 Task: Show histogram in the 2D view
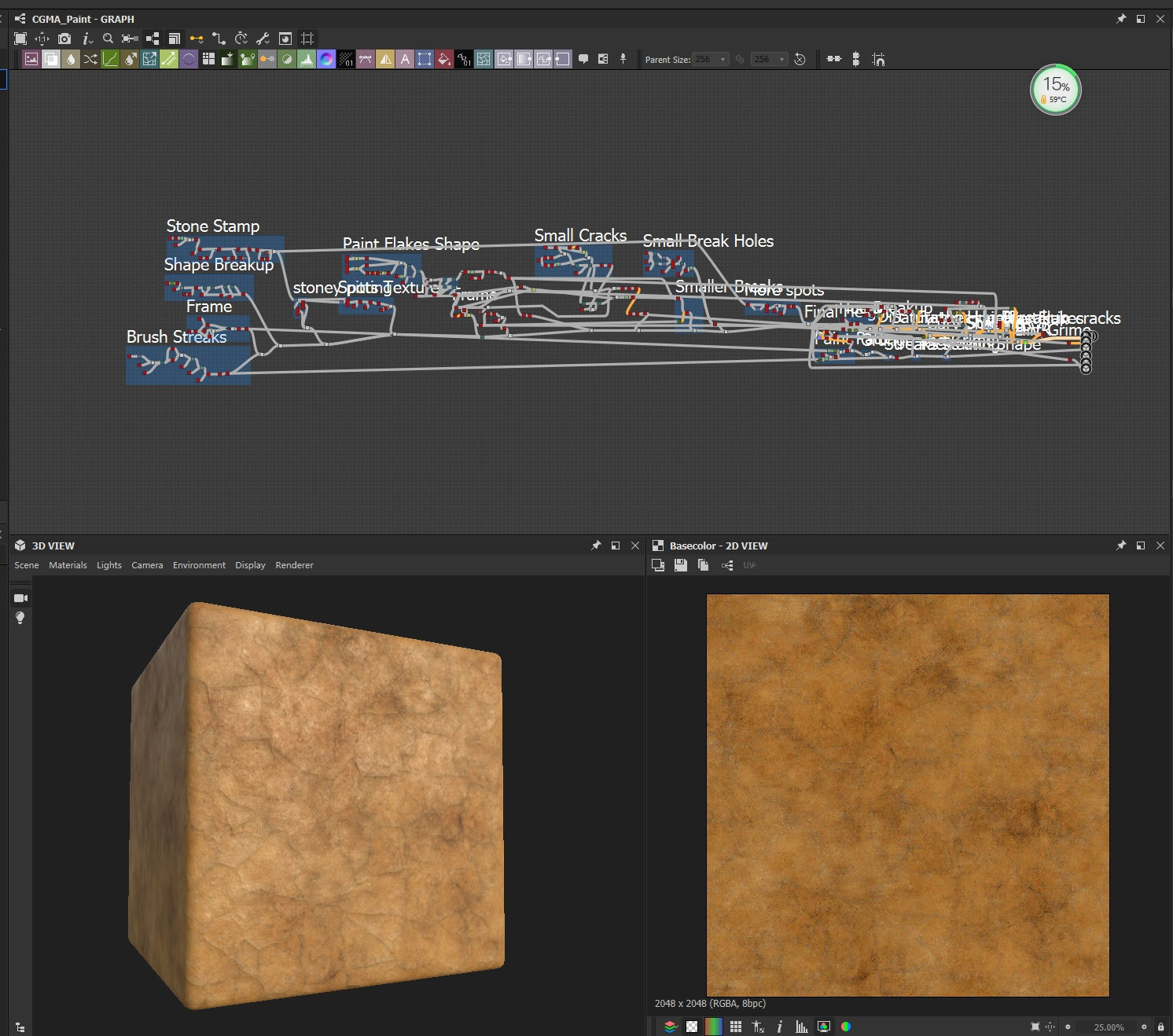(801, 1027)
